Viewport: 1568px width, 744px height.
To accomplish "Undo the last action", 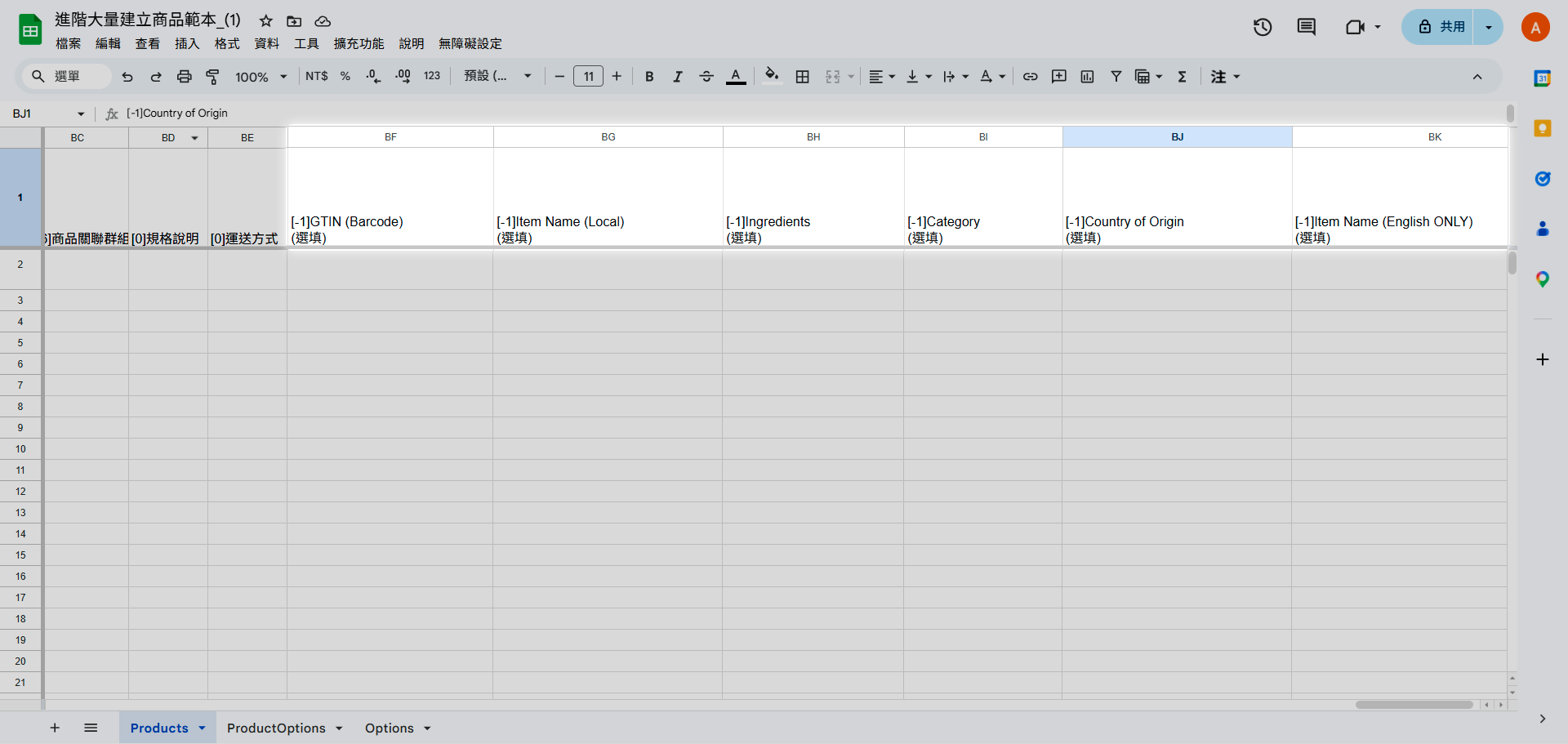I will pos(127,77).
